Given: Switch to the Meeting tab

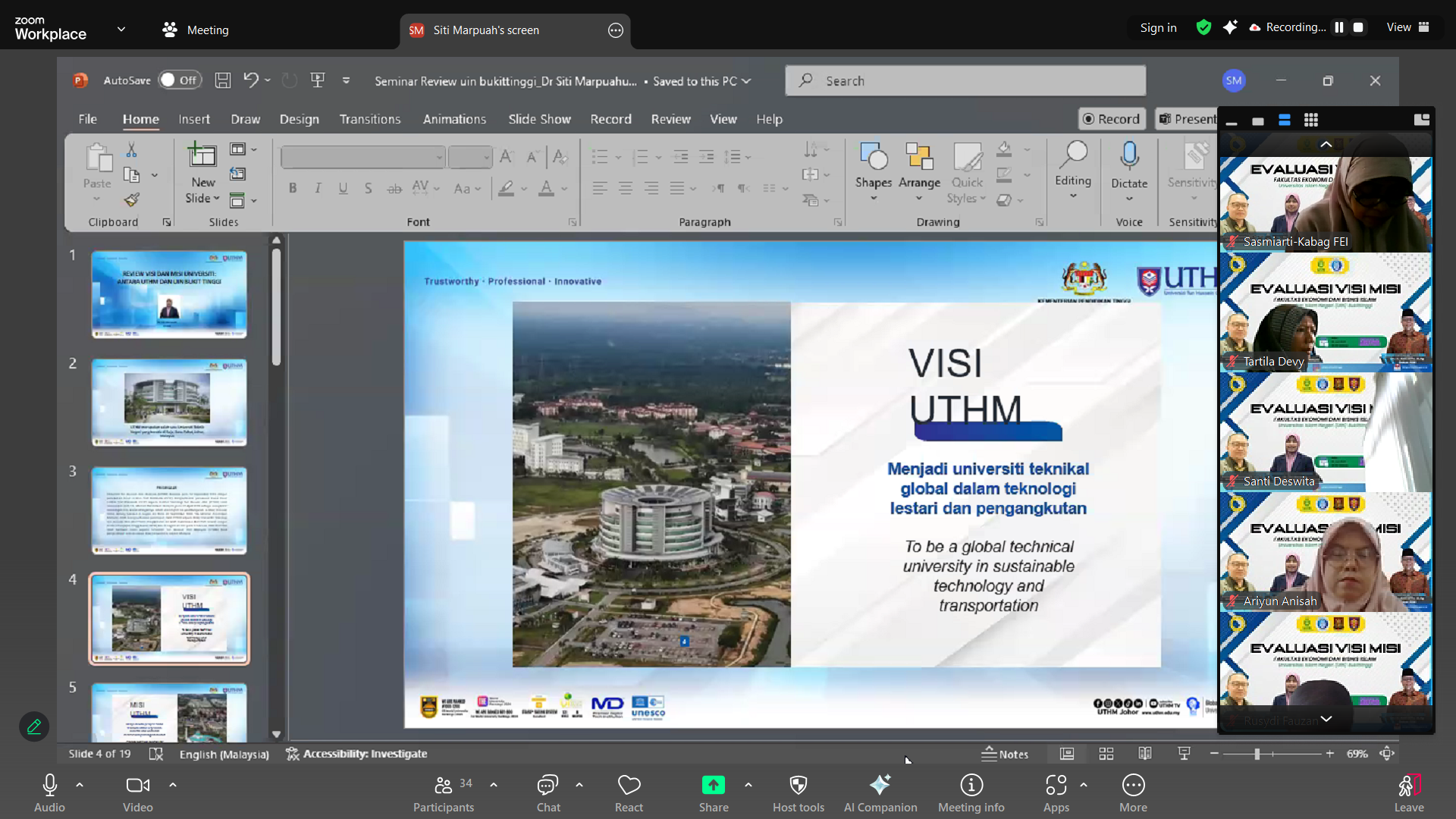Looking at the screenshot, I should coord(196,30).
